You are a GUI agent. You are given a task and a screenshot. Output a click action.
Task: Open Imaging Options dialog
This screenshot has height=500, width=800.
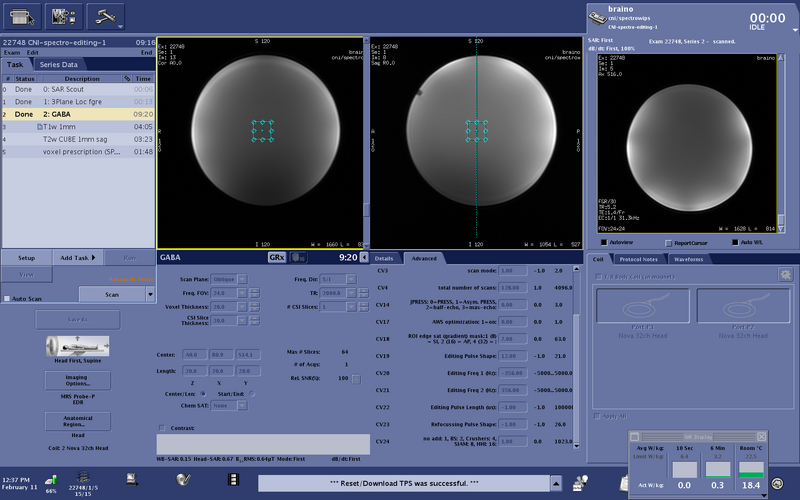(x=77, y=380)
